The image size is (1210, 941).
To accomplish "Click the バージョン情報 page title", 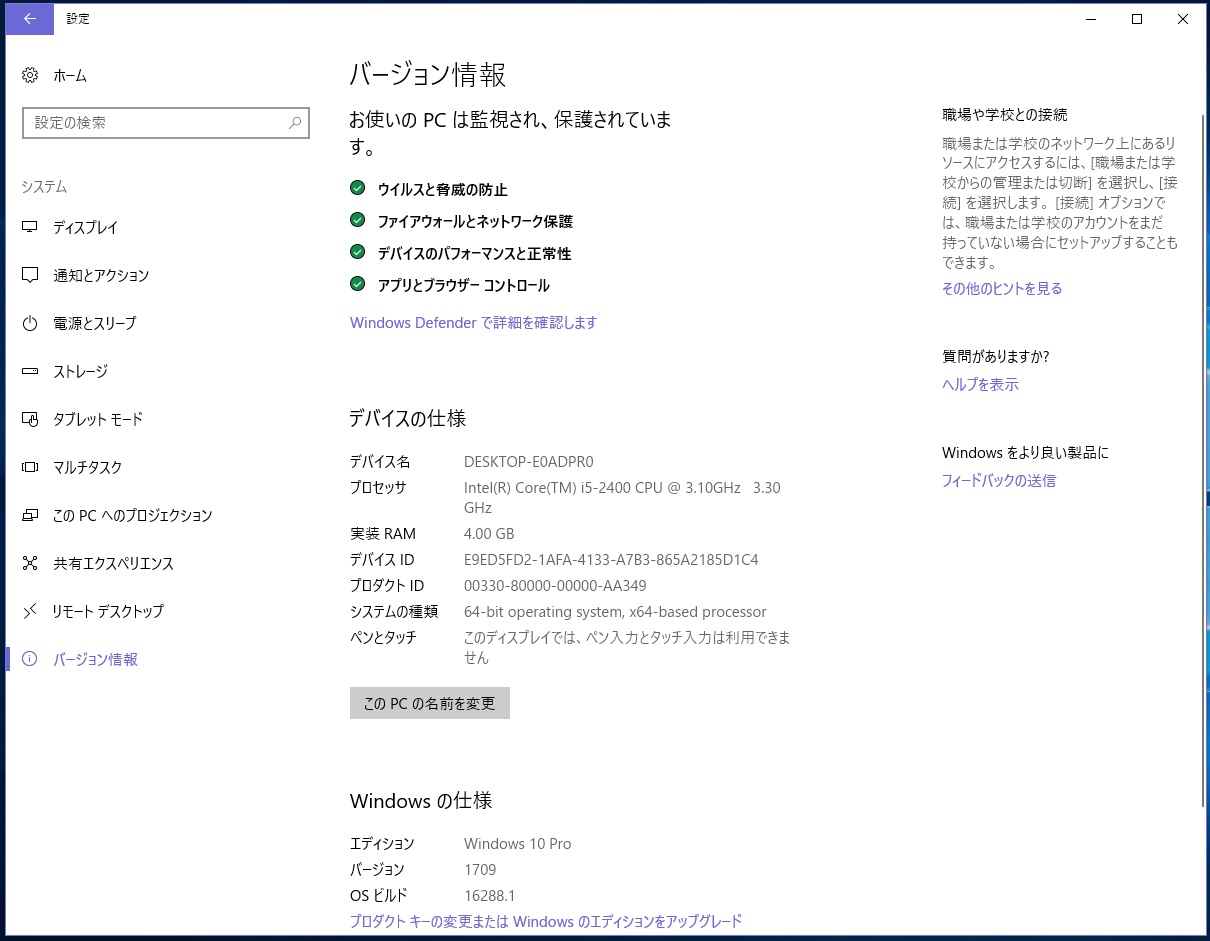I will point(428,74).
